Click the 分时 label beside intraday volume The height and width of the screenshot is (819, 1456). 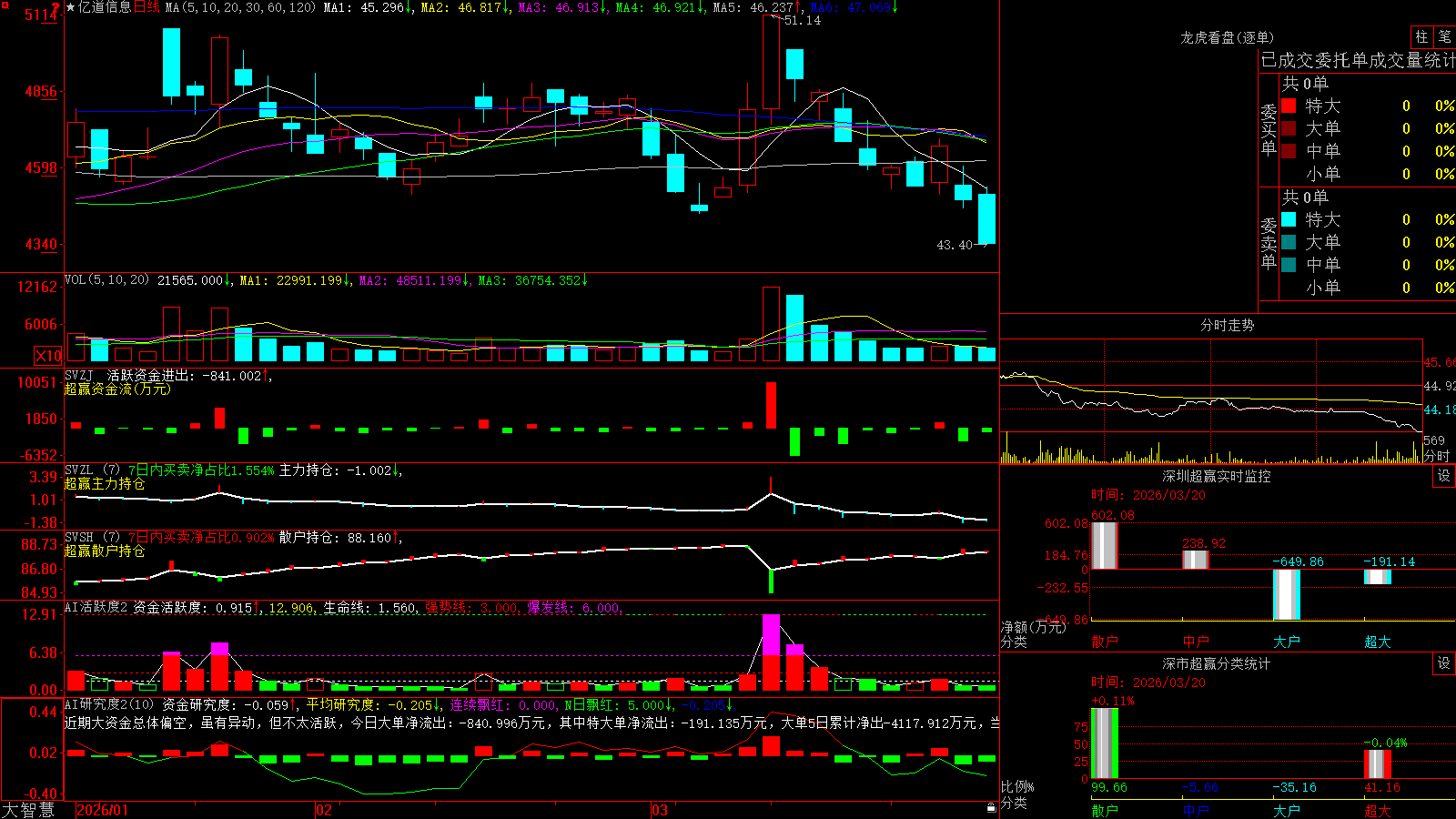pos(1437,456)
